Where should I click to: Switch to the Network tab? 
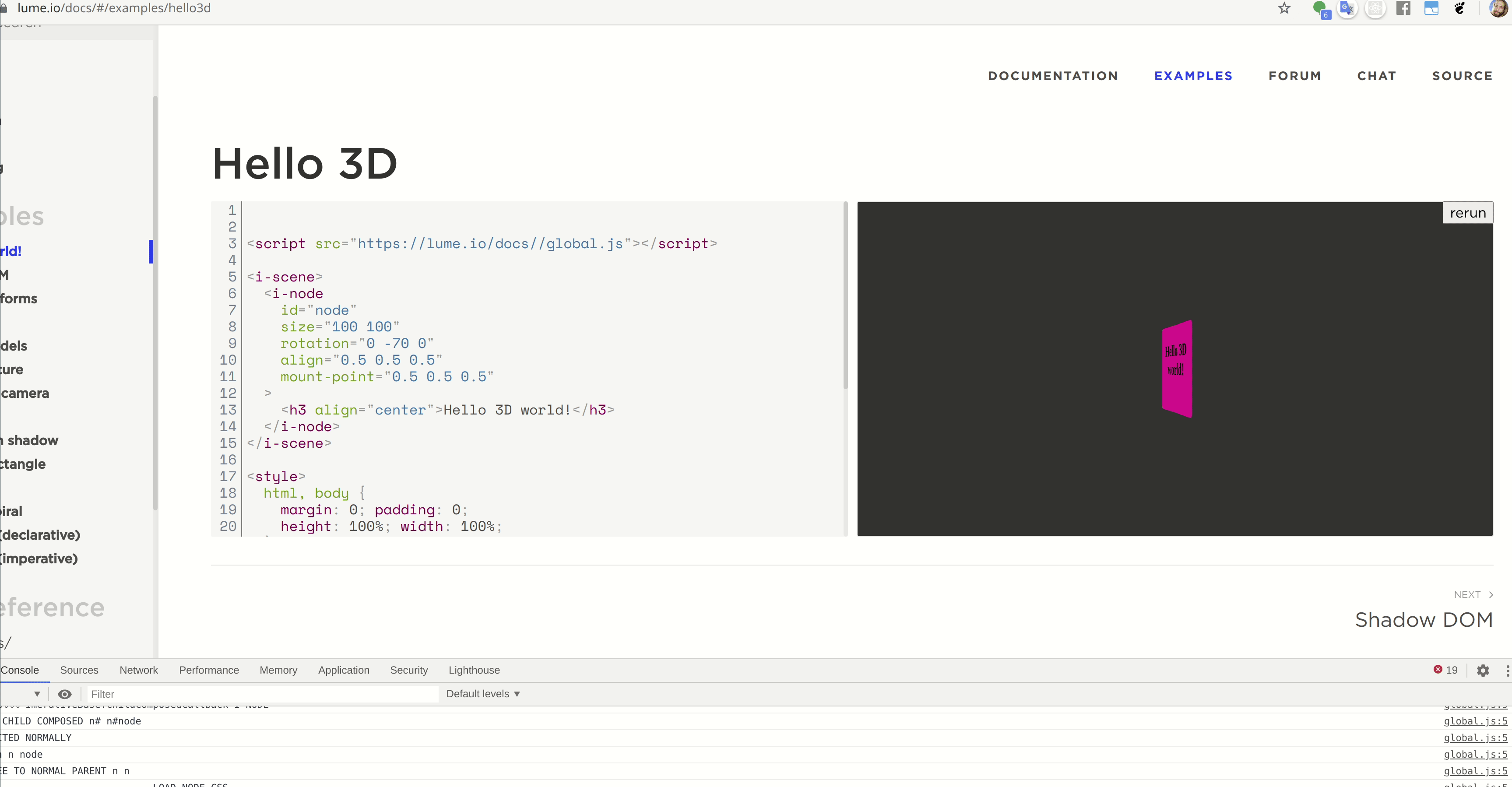click(x=138, y=670)
